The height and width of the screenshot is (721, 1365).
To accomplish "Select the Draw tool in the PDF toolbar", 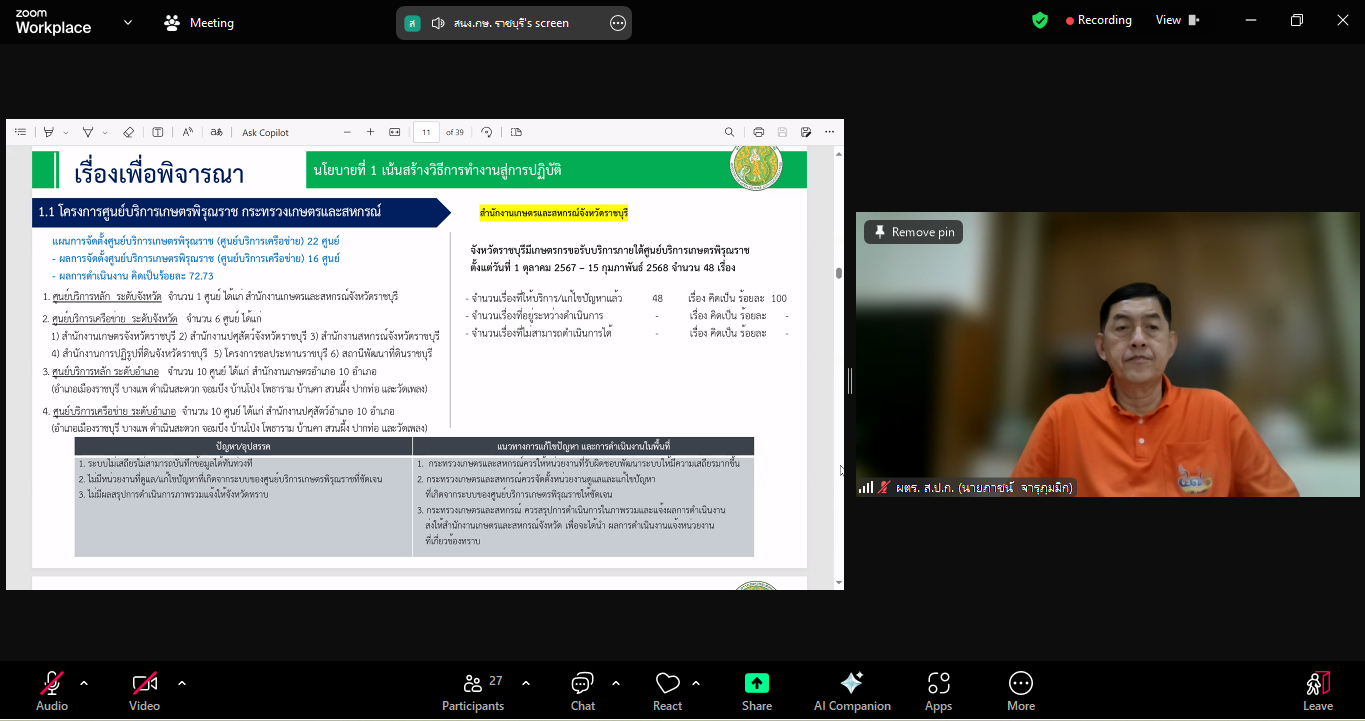I will [47, 131].
